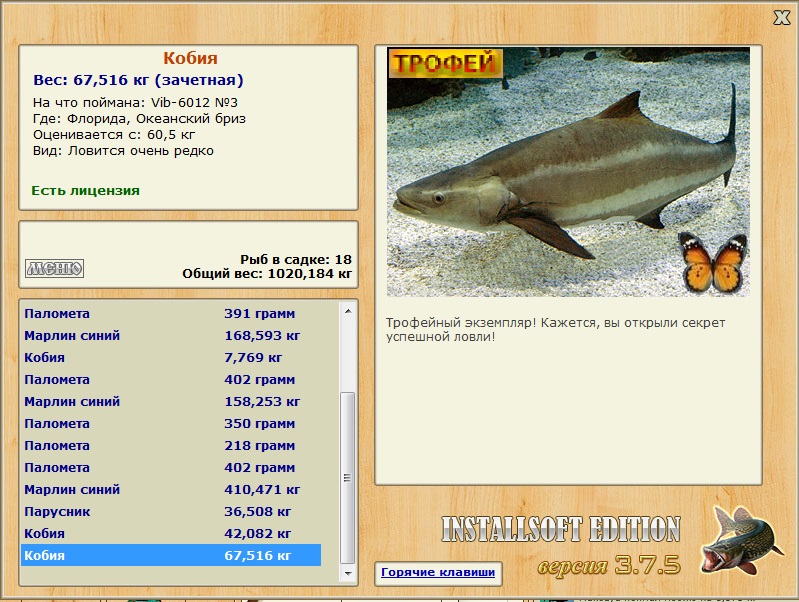
Task: Select Паломета 218 грамм row
Action: tap(171, 445)
